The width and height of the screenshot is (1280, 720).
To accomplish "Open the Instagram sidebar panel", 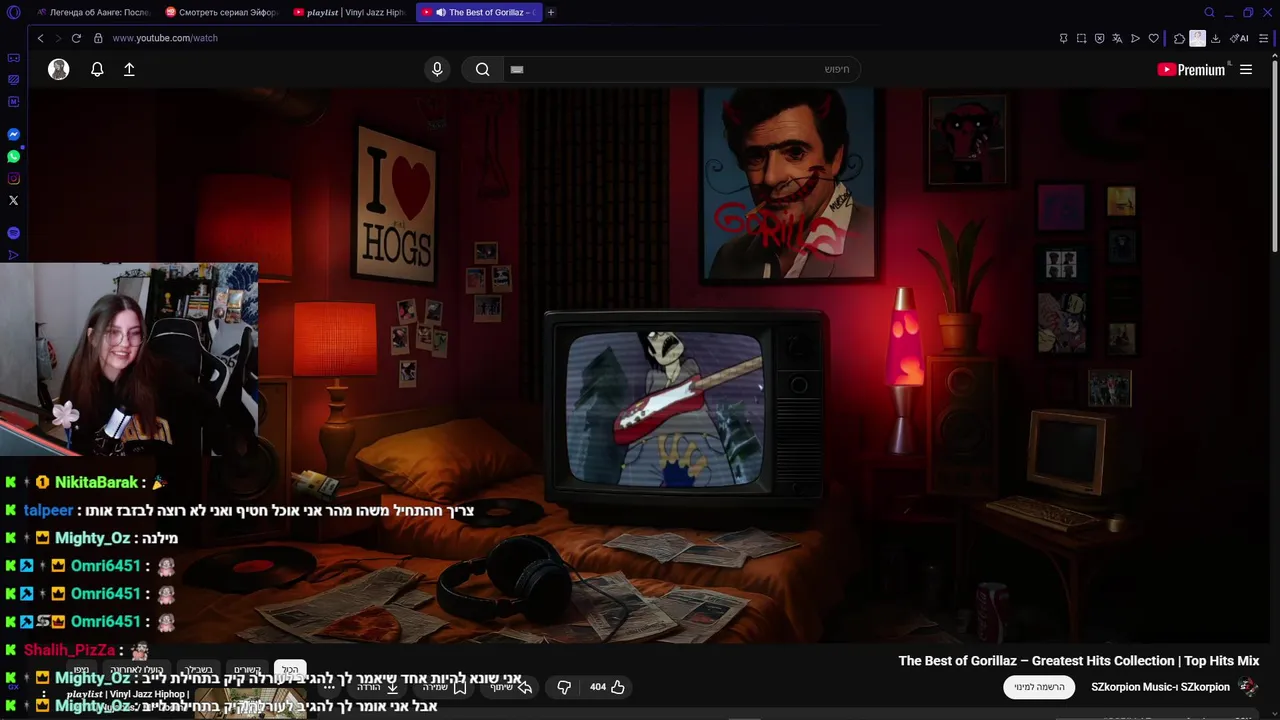I will pos(13,178).
